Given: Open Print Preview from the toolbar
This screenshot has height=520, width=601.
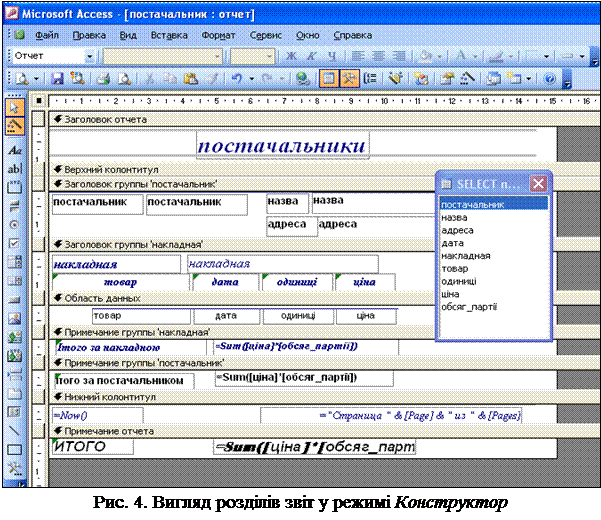Looking at the screenshot, I should 124,79.
